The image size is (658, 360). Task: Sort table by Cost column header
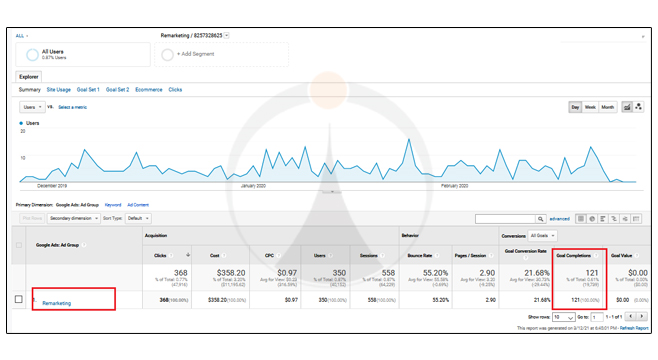214,256
